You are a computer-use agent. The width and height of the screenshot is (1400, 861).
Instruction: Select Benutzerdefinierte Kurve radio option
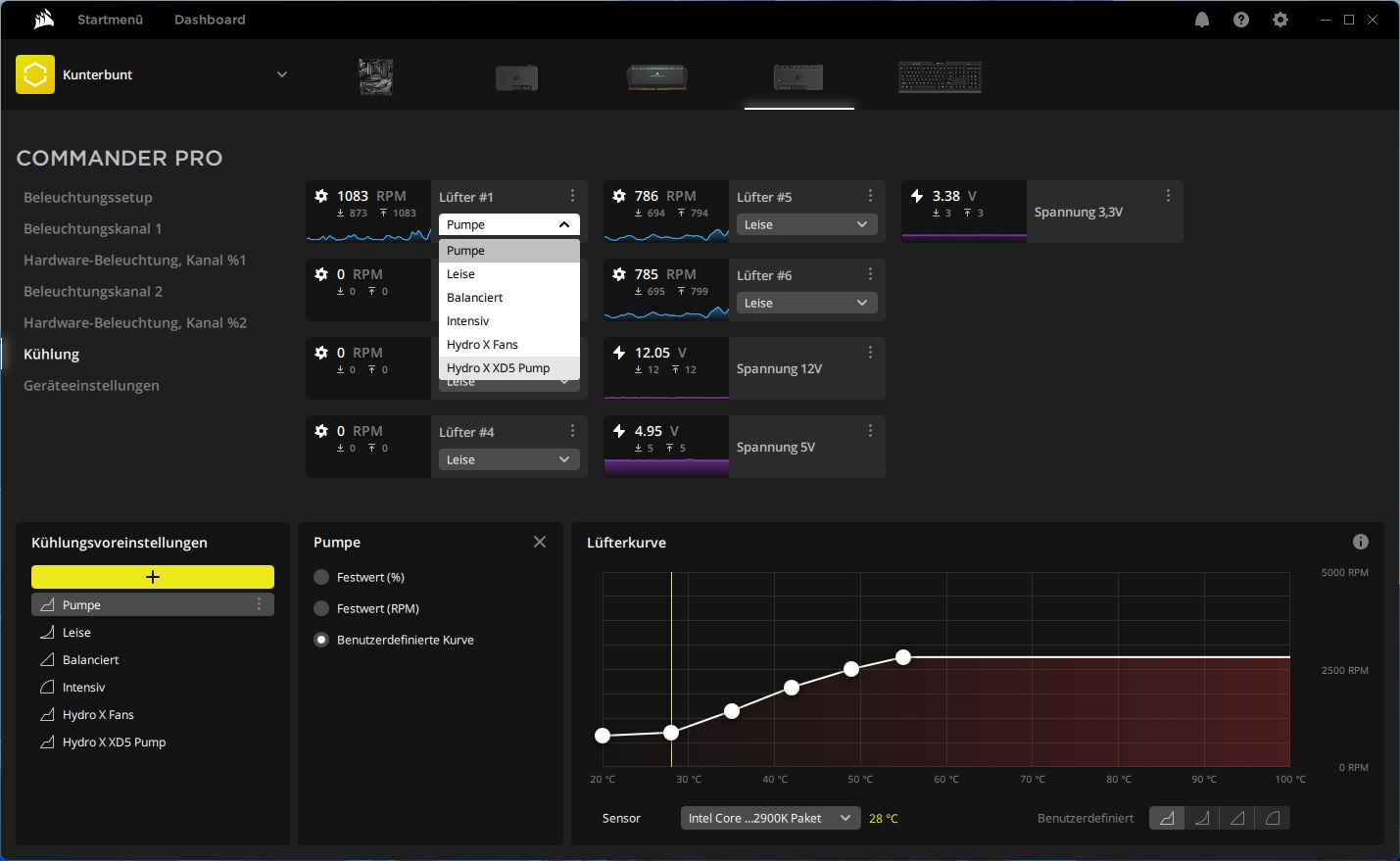(321, 640)
